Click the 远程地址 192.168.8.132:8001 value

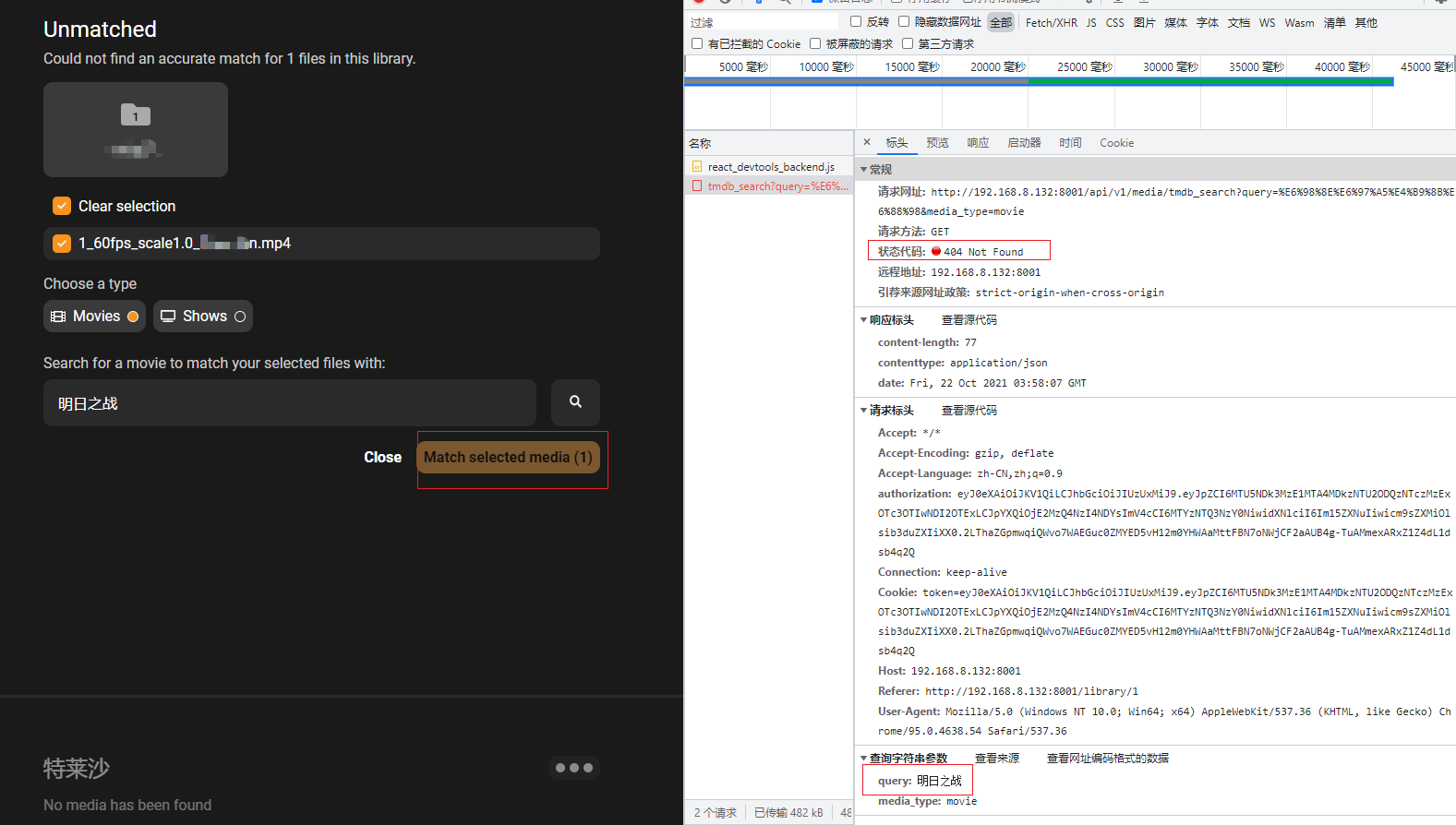pyautogui.click(x=985, y=272)
